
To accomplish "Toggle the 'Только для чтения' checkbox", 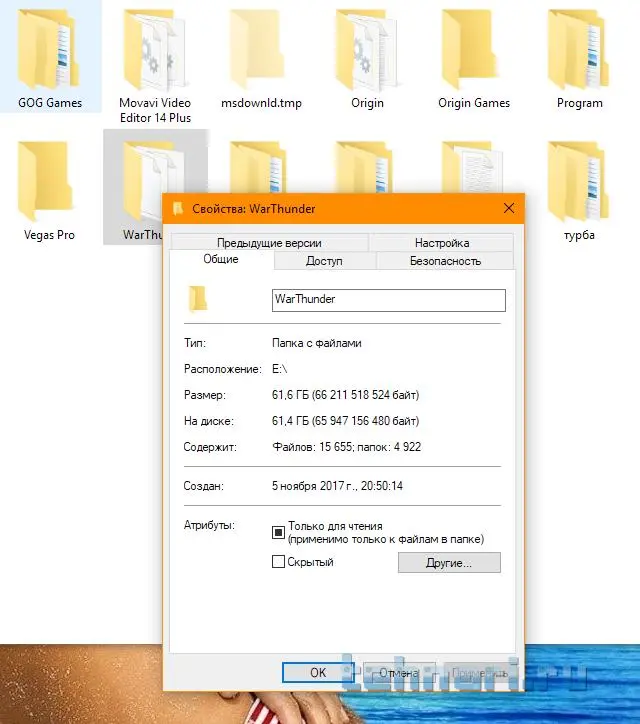I will [x=278, y=532].
